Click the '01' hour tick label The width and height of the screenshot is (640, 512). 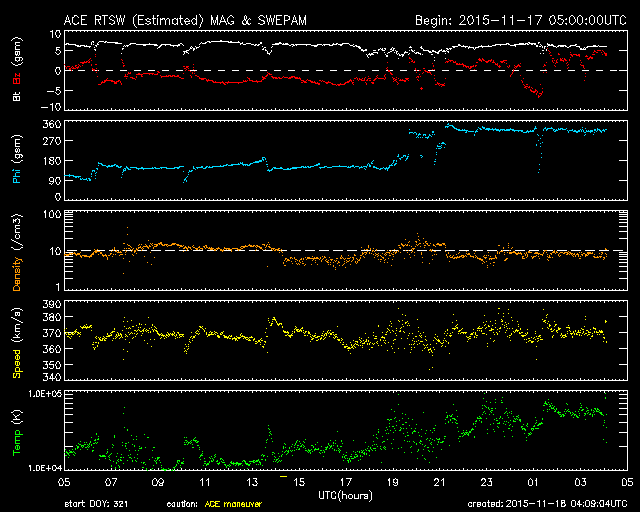pos(533,482)
